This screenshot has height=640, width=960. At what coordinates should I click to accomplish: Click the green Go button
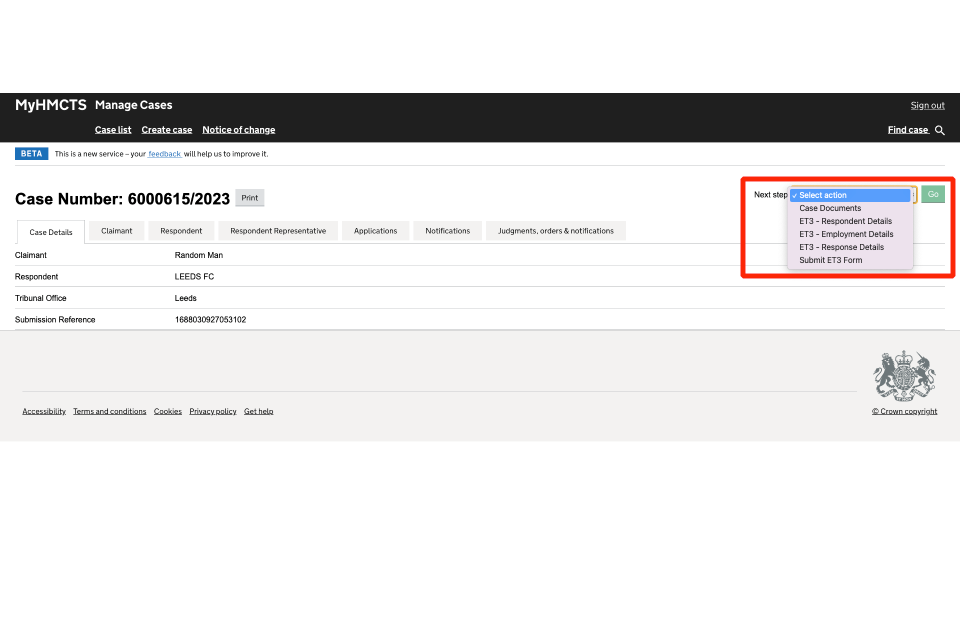pyautogui.click(x=933, y=195)
